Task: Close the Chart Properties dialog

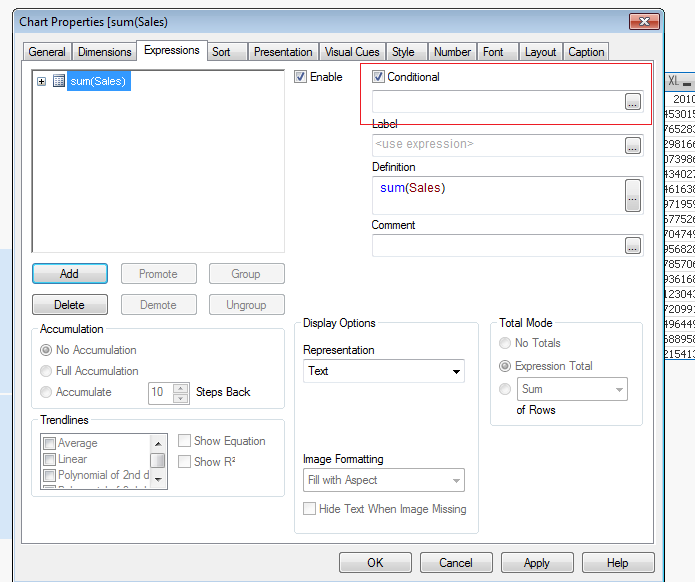Action: coord(644,21)
